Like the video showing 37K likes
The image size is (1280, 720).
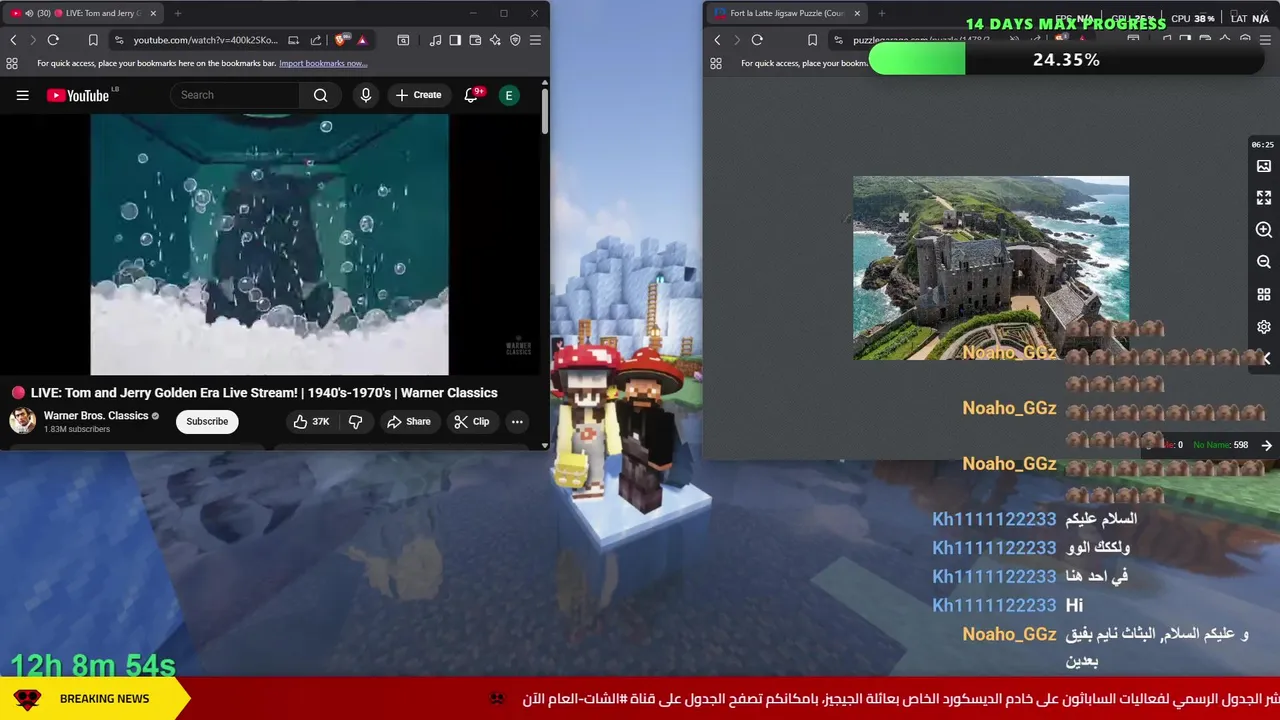[311, 422]
